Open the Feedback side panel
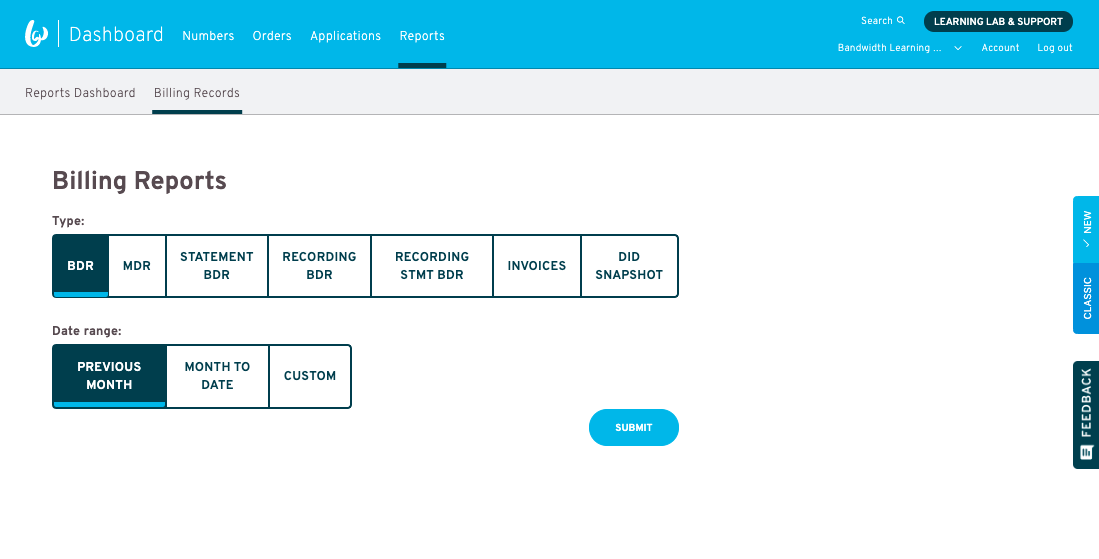Viewport: 1099px width, 559px height. point(1086,415)
